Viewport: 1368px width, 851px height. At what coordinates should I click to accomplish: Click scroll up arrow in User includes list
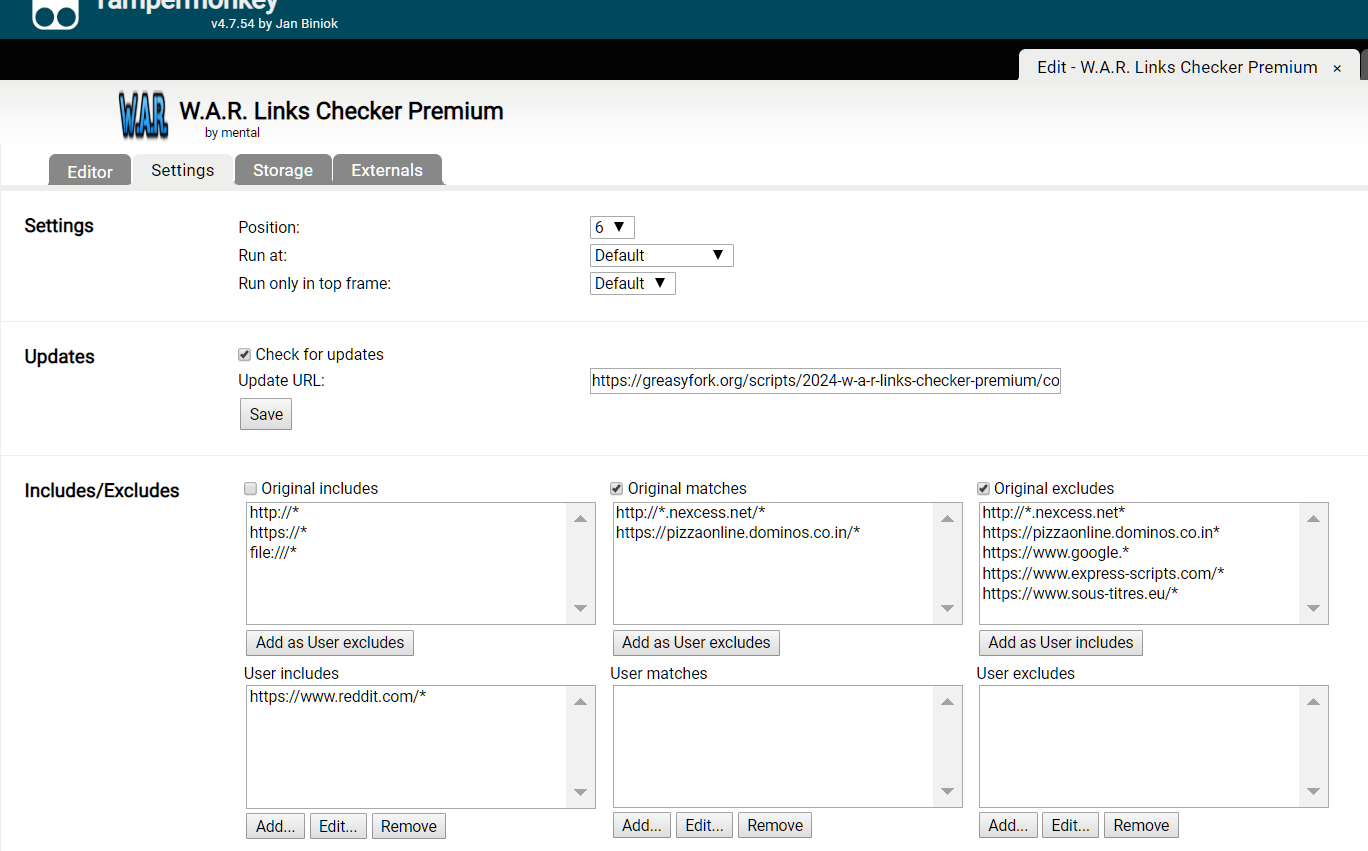581,701
